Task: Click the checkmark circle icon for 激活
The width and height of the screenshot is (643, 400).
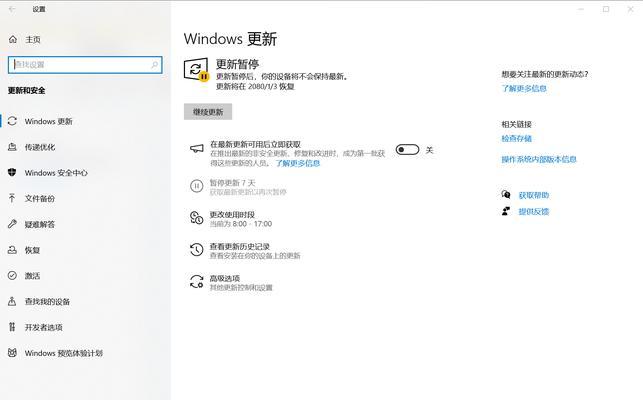Action: click(12, 275)
